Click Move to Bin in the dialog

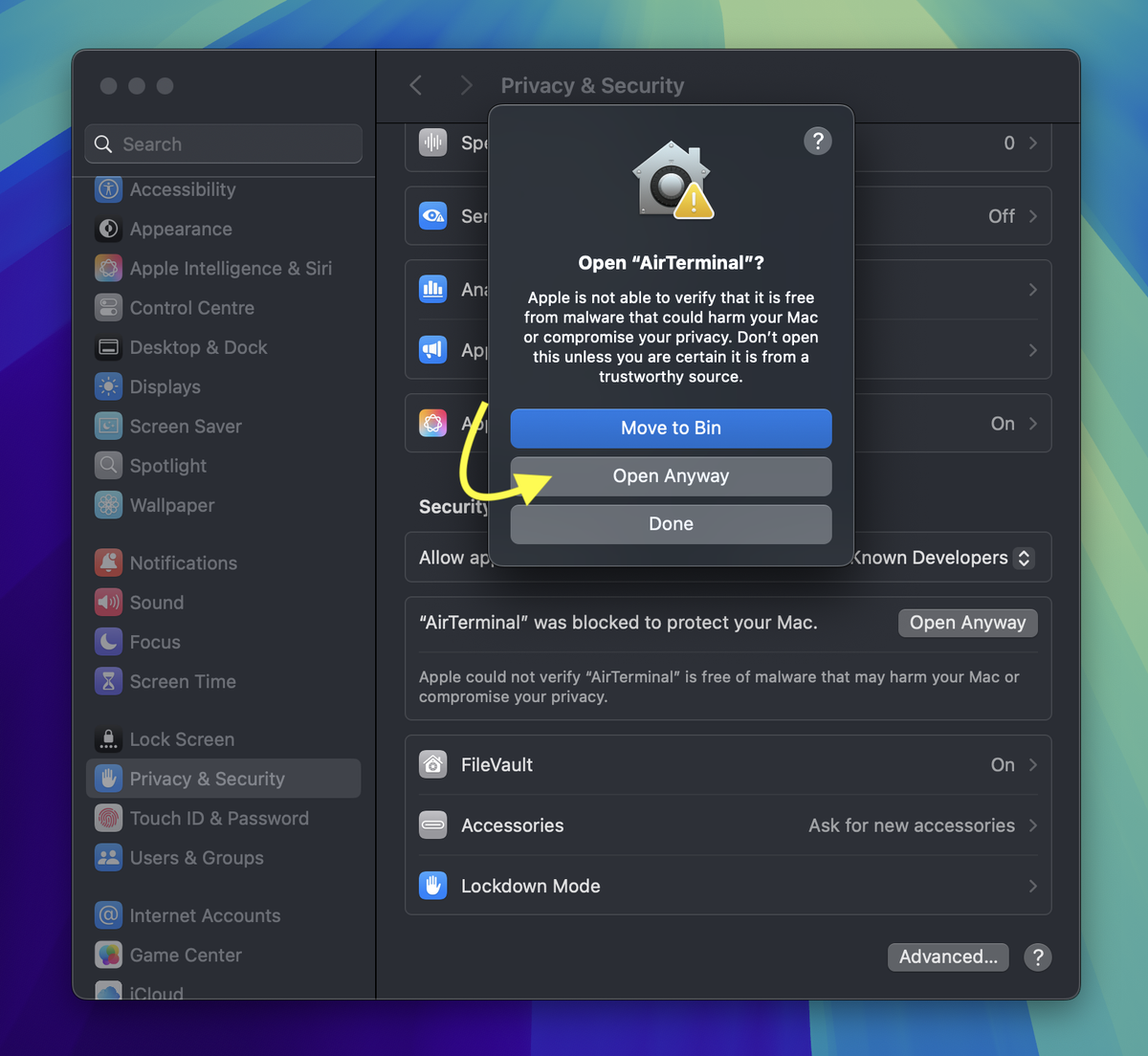coord(671,429)
